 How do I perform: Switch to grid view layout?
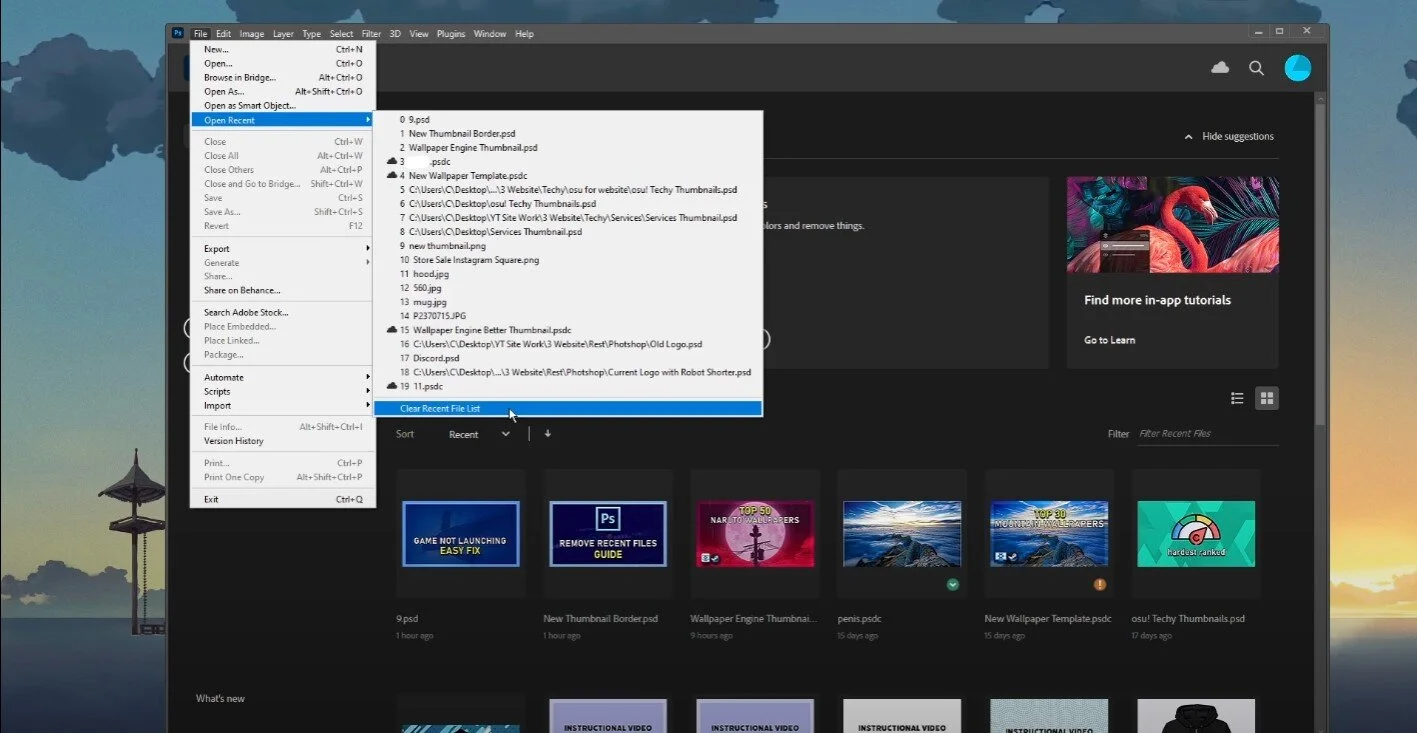pos(1266,398)
